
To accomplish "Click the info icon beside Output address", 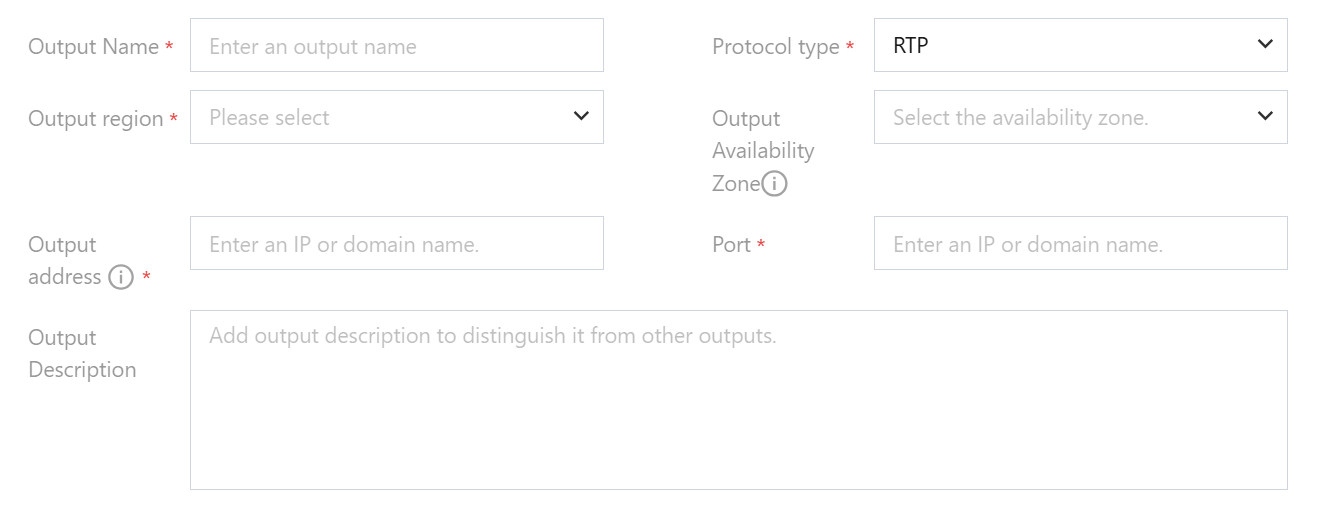I will click(x=120, y=277).
